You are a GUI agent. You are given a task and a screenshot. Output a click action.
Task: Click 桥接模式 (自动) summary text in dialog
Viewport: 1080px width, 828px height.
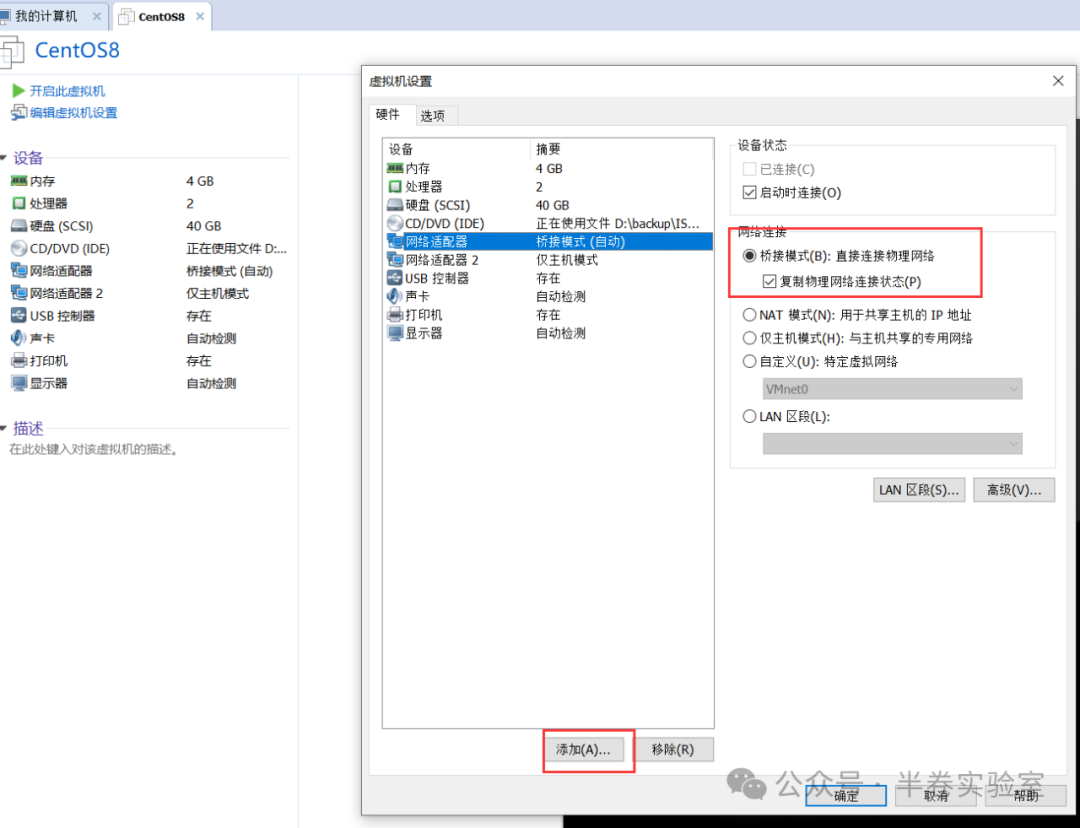[x=581, y=242]
